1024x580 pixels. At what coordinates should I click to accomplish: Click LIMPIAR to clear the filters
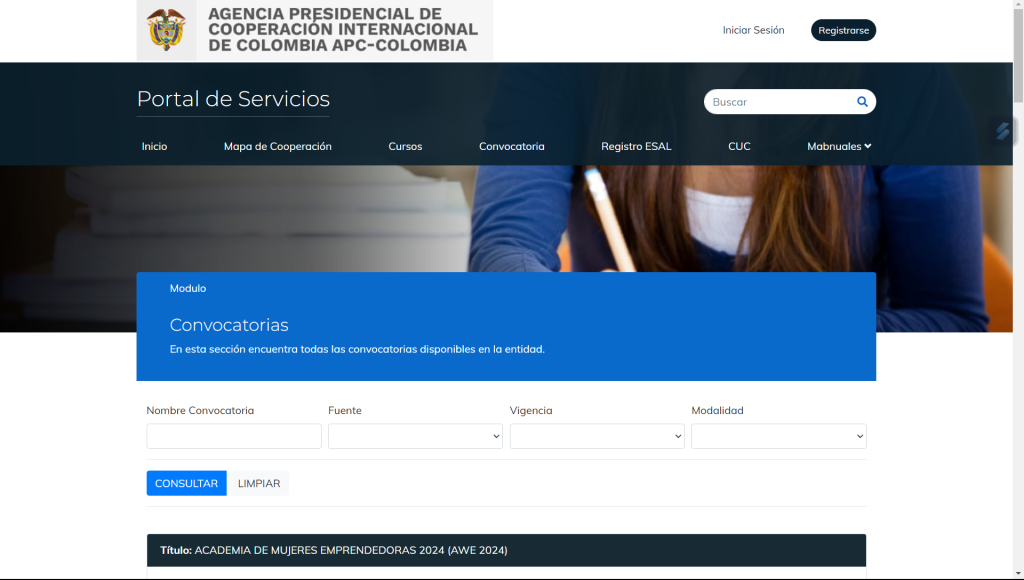pos(258,483)
